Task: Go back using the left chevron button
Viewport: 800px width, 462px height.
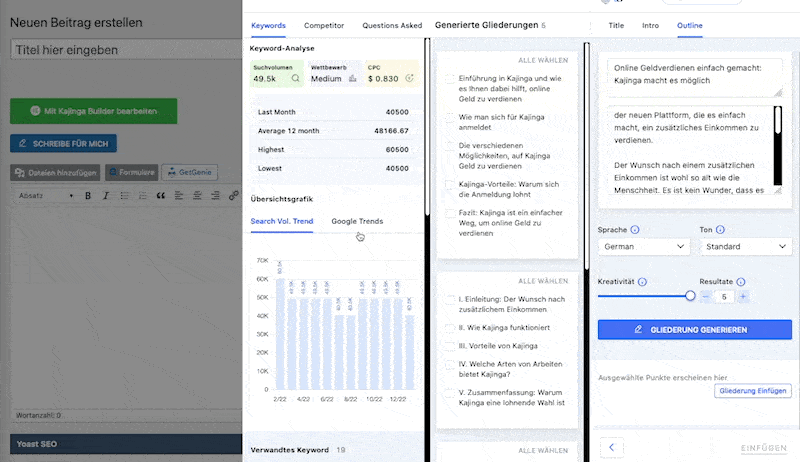Action: (611, 448)
